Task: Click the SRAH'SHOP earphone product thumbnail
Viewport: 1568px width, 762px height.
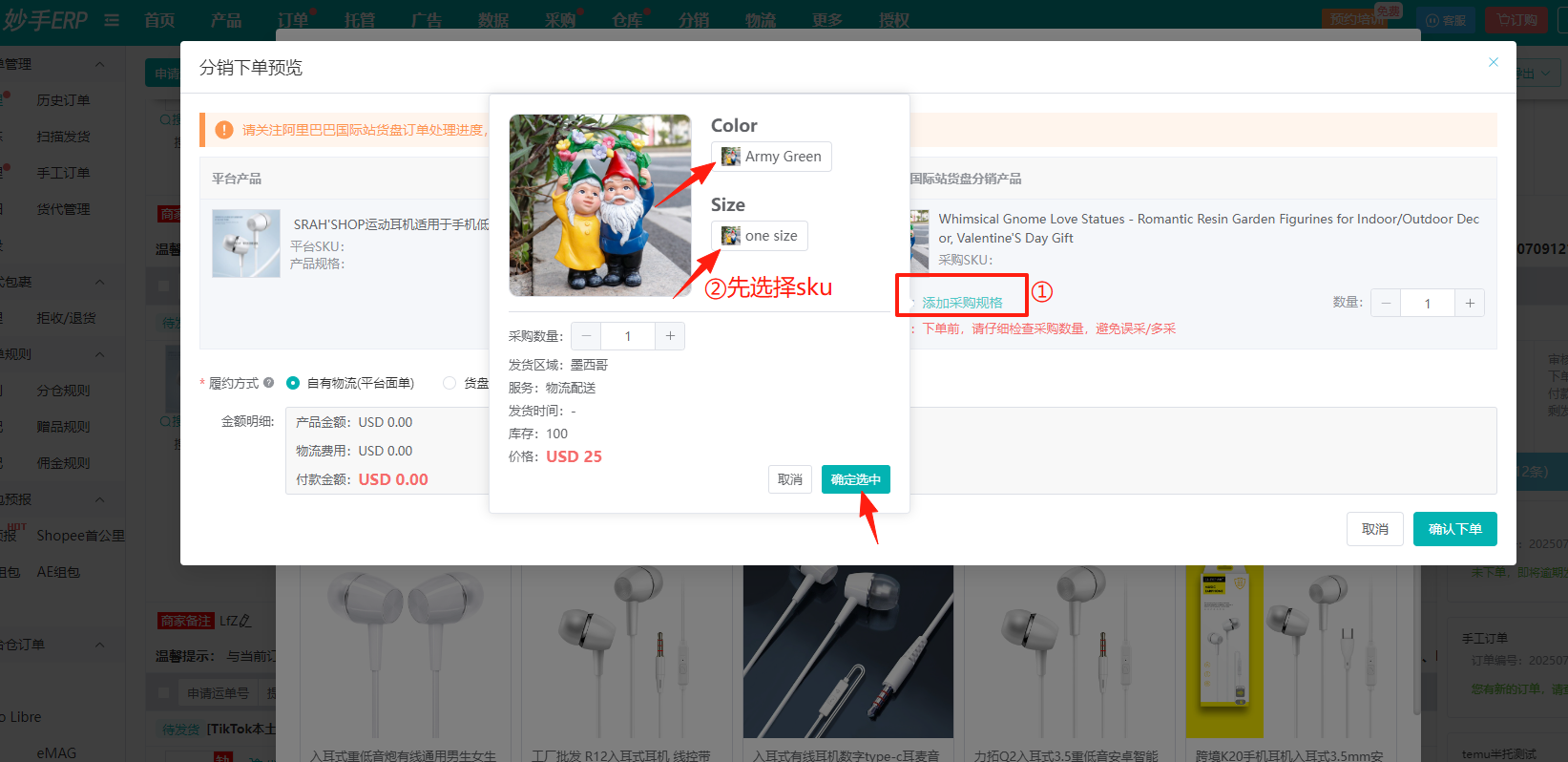Action: 246,243
